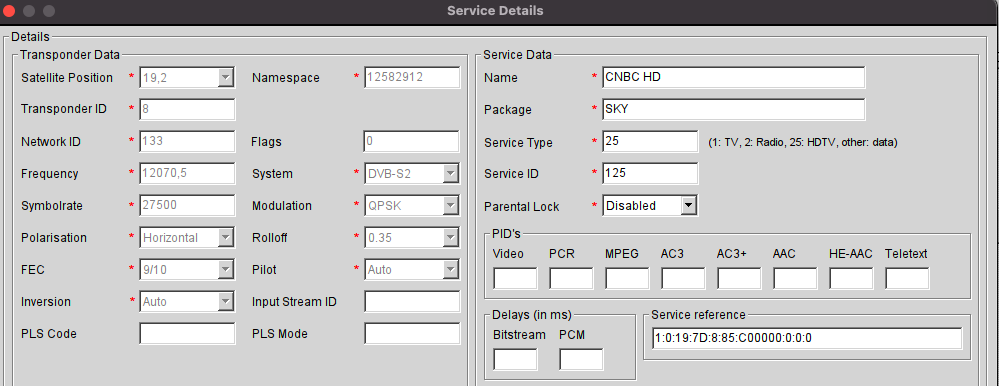The height and width of the screenshot is (386, 999).
Task: Open the Satellite Position dropdown
Action: click(187, 77)
